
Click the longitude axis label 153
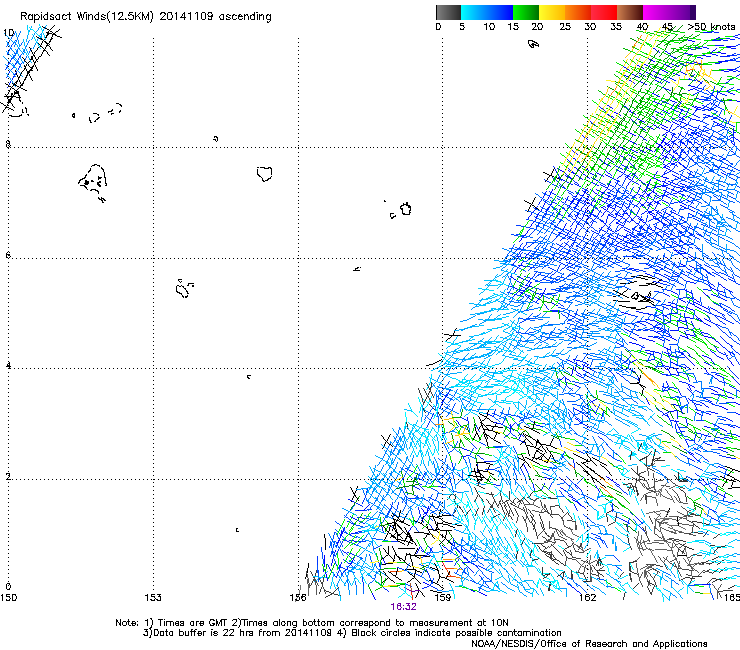coord(153,598)
